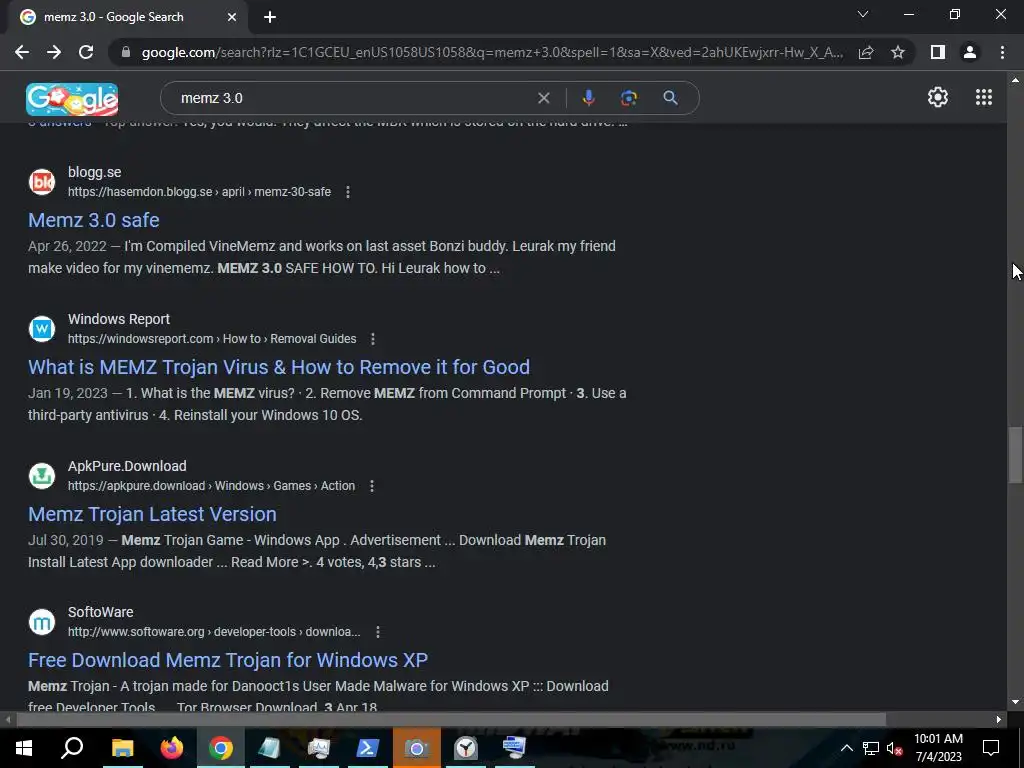Open File Explorer from the taskbar
The height and width of the screenshot is (768, 1024).
[x=122, y=748]
